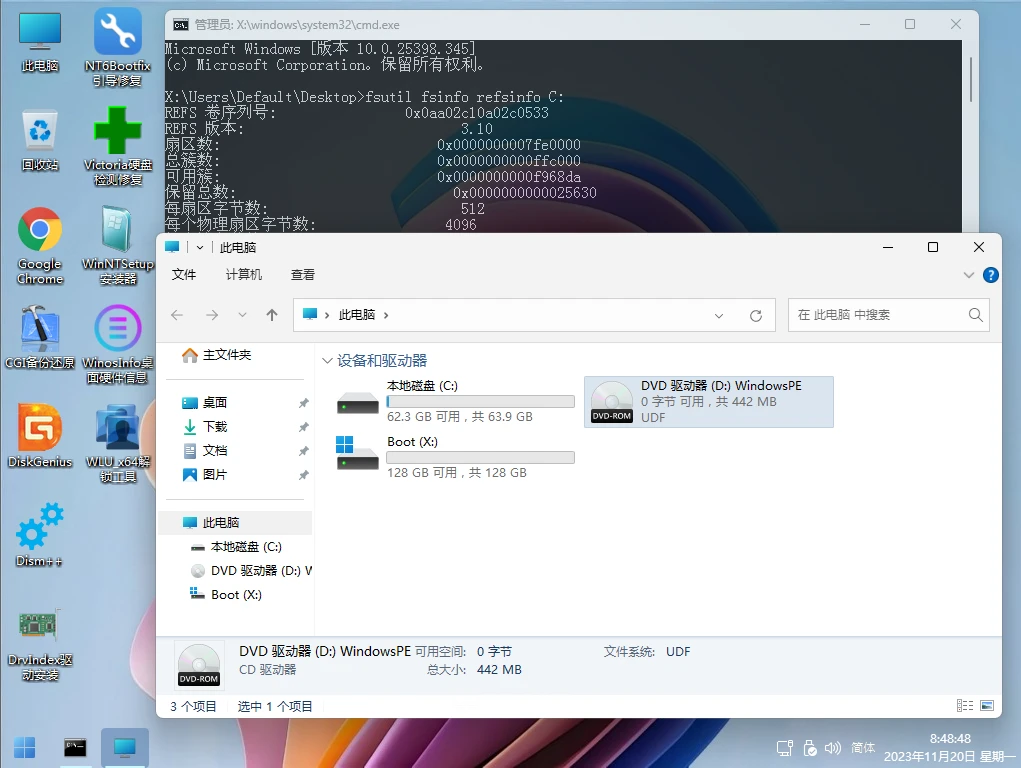The image size is (1021, 768).
Task: Launch Victoria硬盘检测修复 desktop icon
Action: tap(117, 146)
